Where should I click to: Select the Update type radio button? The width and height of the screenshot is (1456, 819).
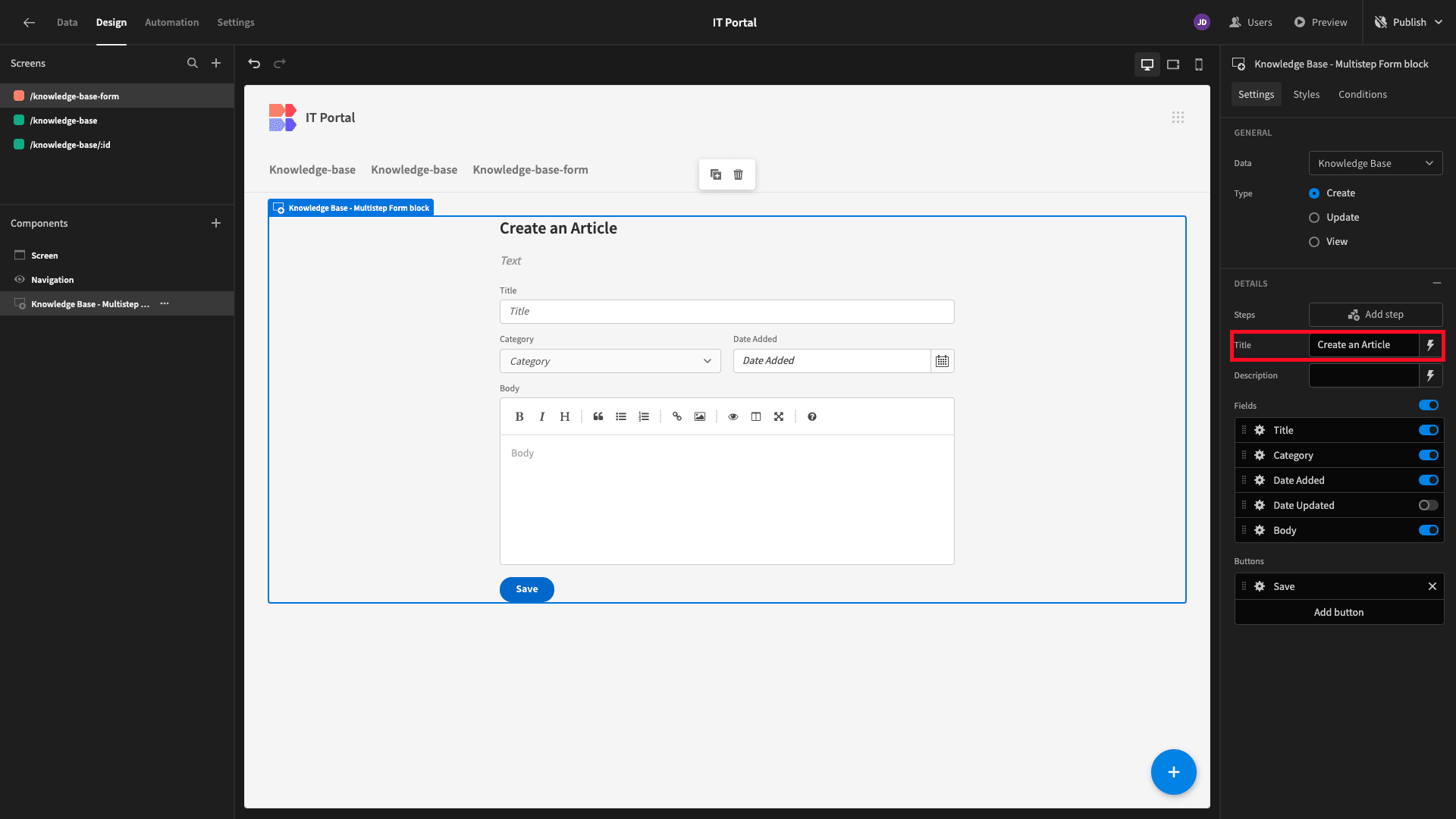pyautogui.click(x=1314, y=218)
